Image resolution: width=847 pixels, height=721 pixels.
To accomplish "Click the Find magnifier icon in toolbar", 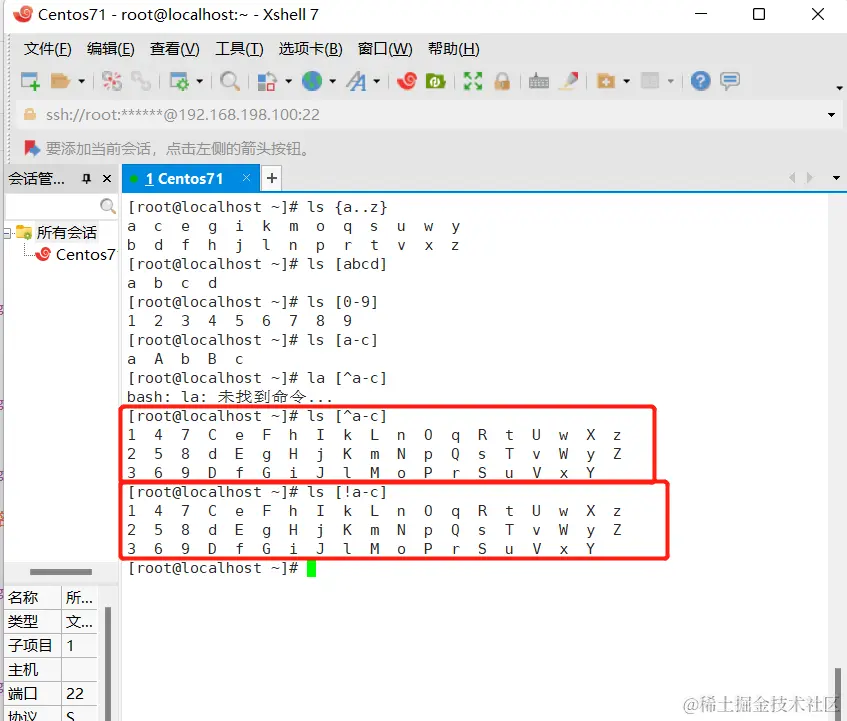I will click(x=230, y=82).
